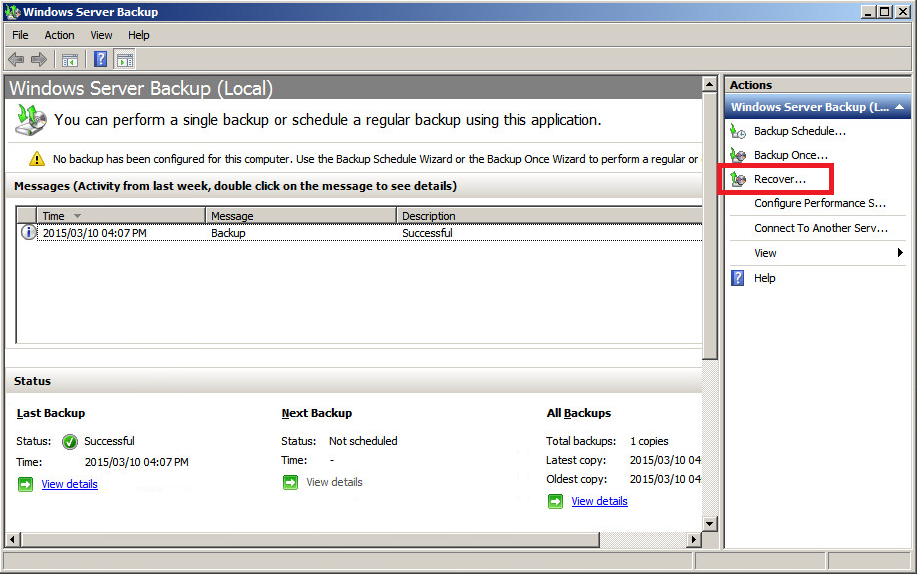Click the Help icon in Actions pane
This screenshot has width=917, height=574.
[x=738, y=278]
